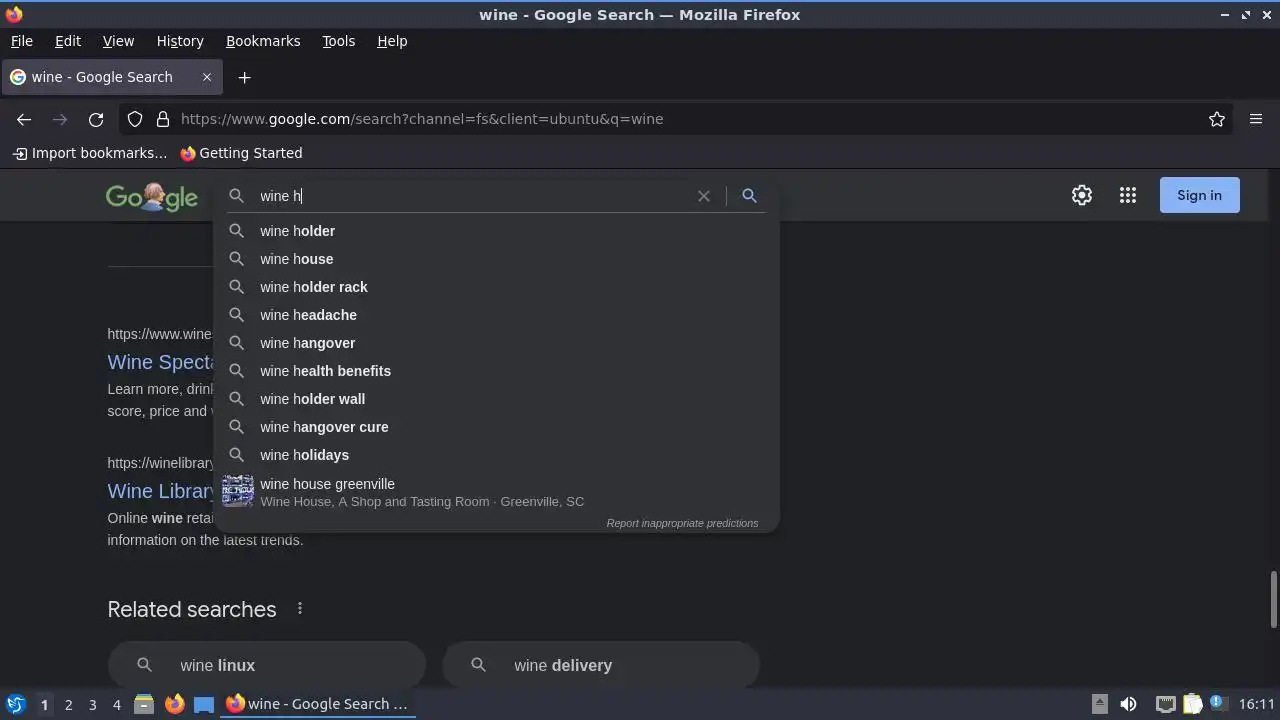Click the network tray icon

click(x=1165, y=704)
